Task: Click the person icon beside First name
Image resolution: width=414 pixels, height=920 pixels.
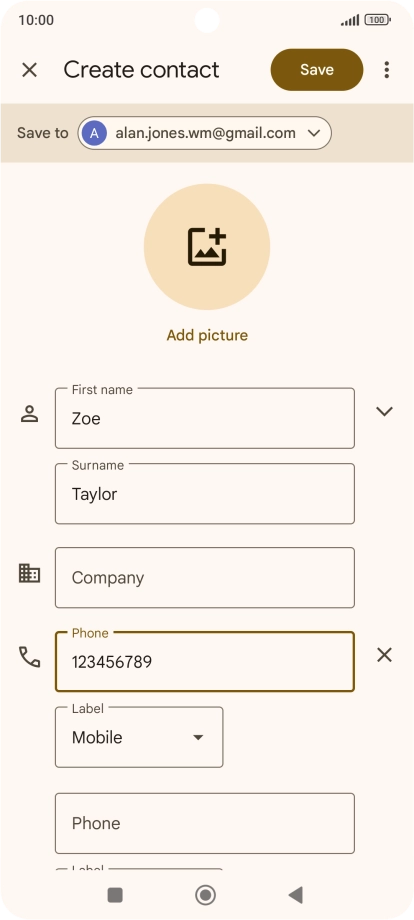Action: [29, 414]
